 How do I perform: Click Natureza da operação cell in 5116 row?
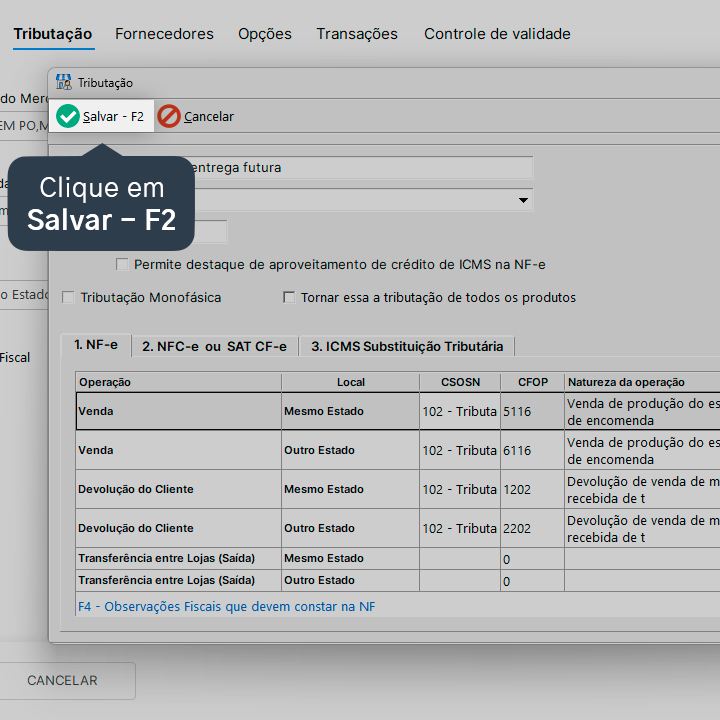(x=642, y=411)
